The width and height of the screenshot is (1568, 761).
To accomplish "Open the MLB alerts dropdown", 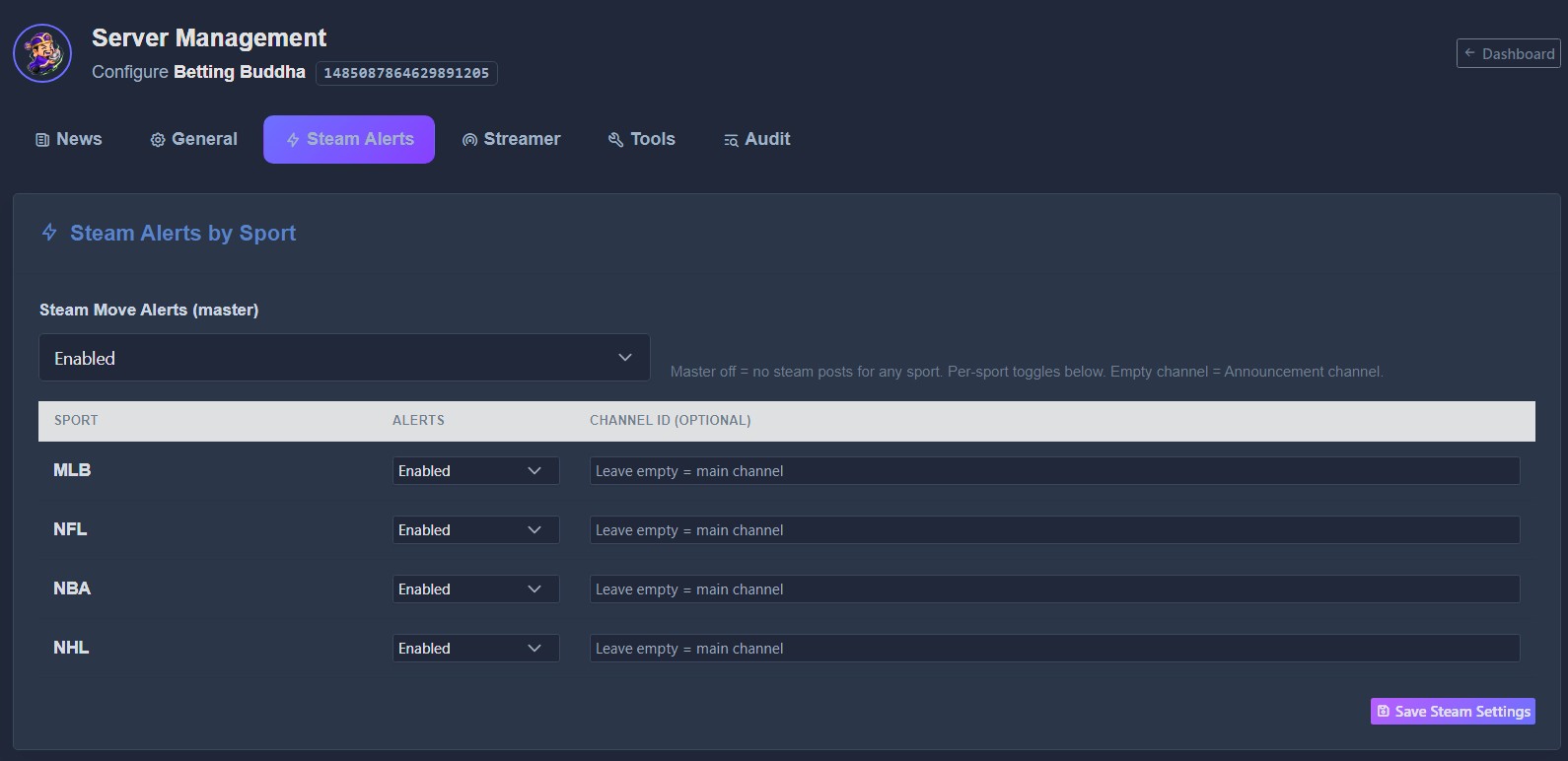I will [475, 470].
